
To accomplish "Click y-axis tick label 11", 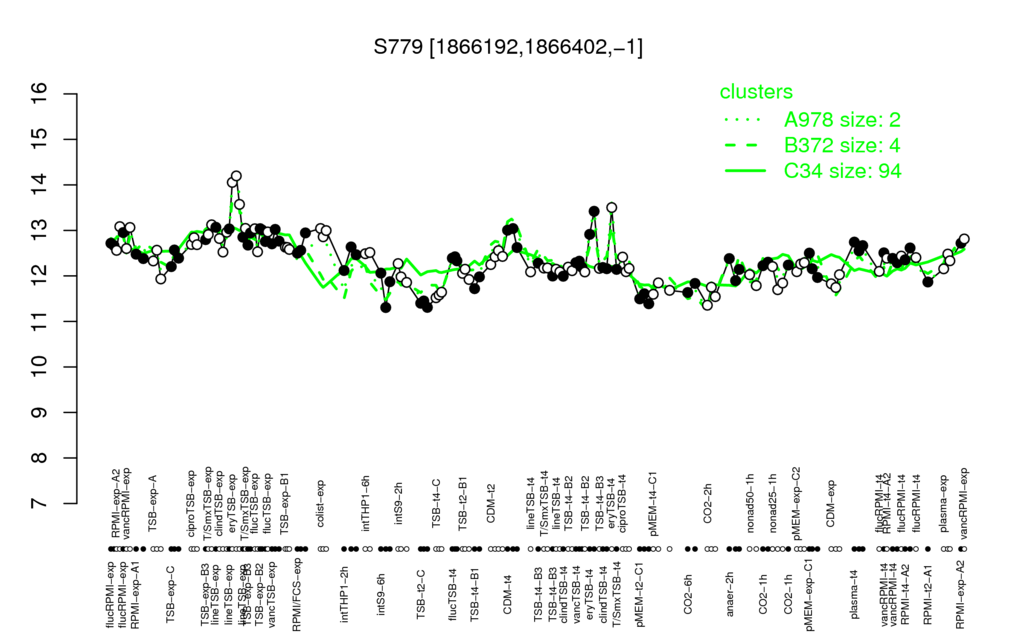I will click(x=40, y=321).
